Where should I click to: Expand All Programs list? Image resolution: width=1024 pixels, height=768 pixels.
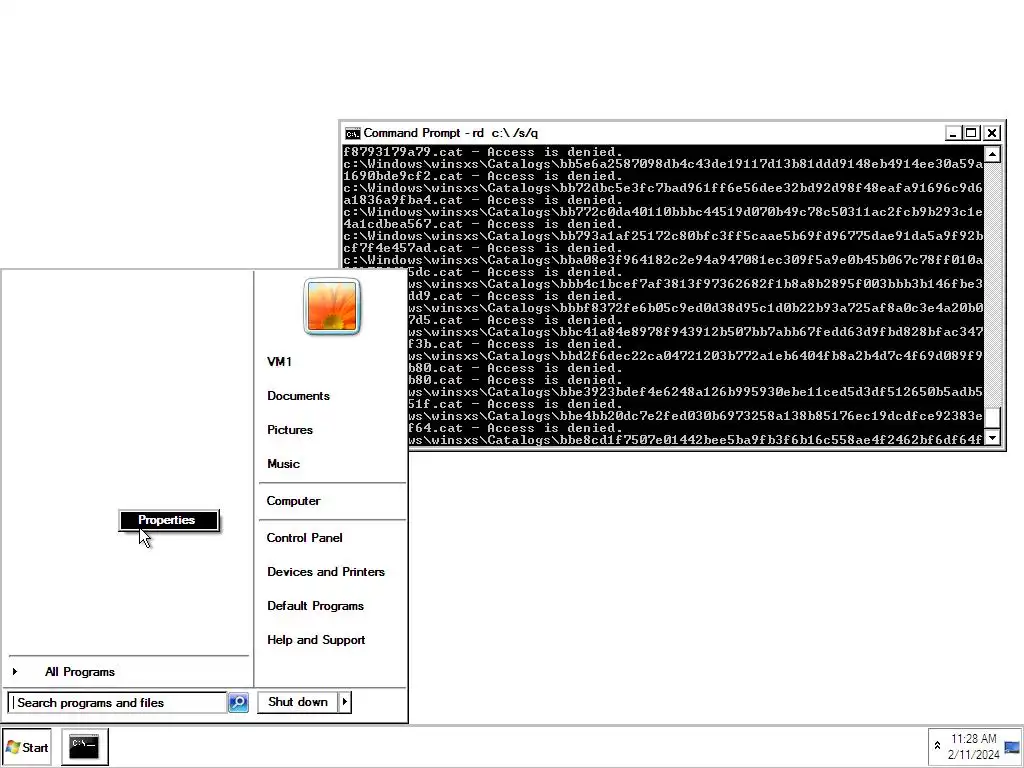point(80,671)
